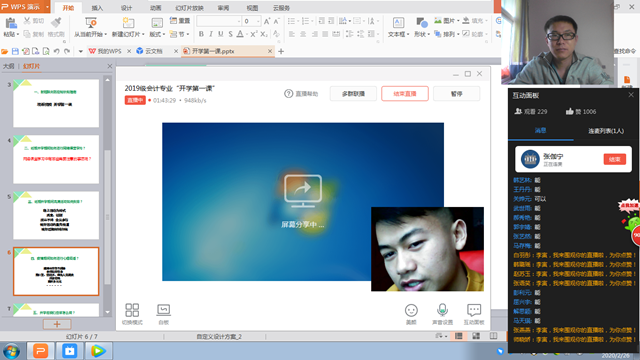
Task: Click the Reset slide icon
Action: pos(173,20)
